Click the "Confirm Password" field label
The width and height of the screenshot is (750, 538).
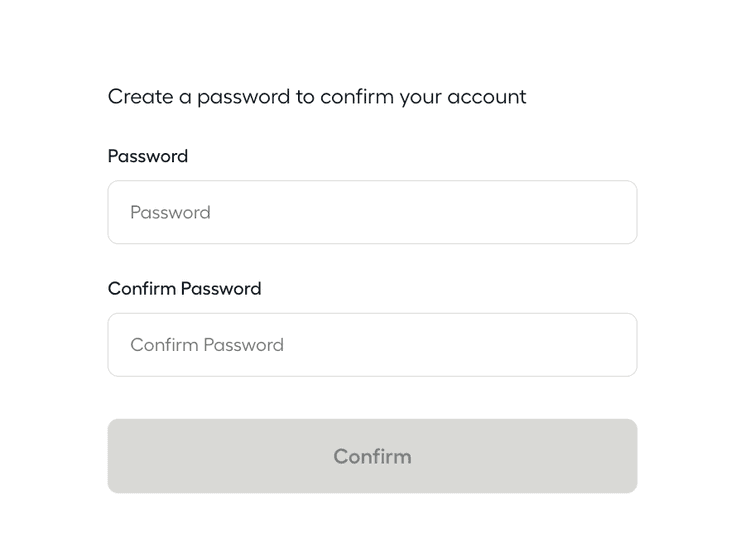click(184, 288)
